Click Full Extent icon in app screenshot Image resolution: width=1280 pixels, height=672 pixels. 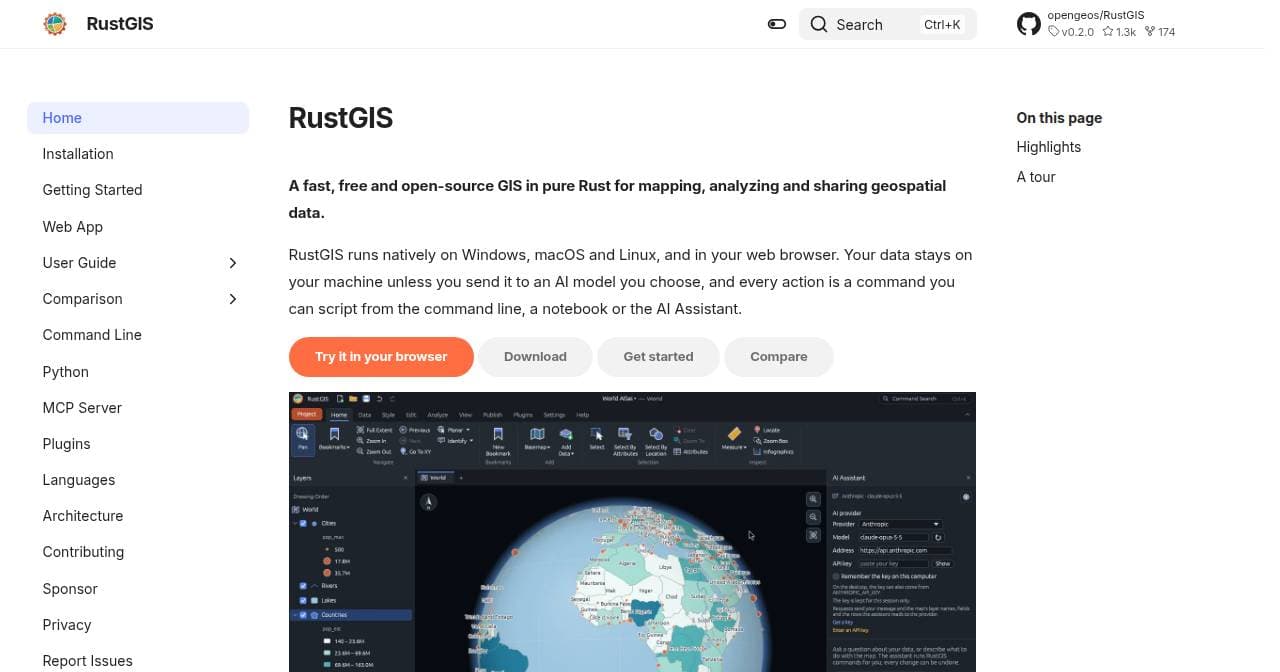(x=360, y=430)
